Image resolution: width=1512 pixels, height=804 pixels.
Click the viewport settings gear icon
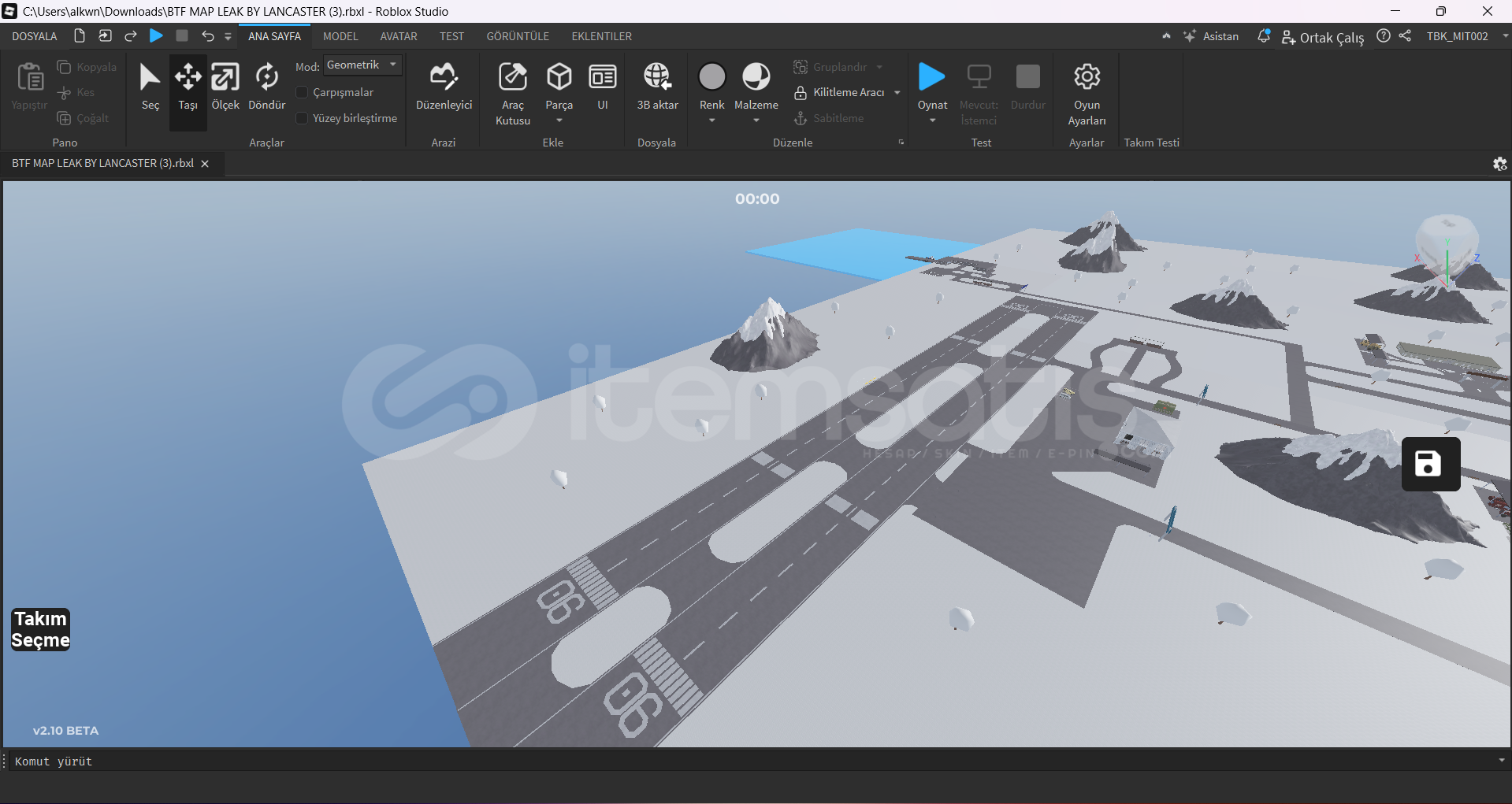pos(1499,164)
